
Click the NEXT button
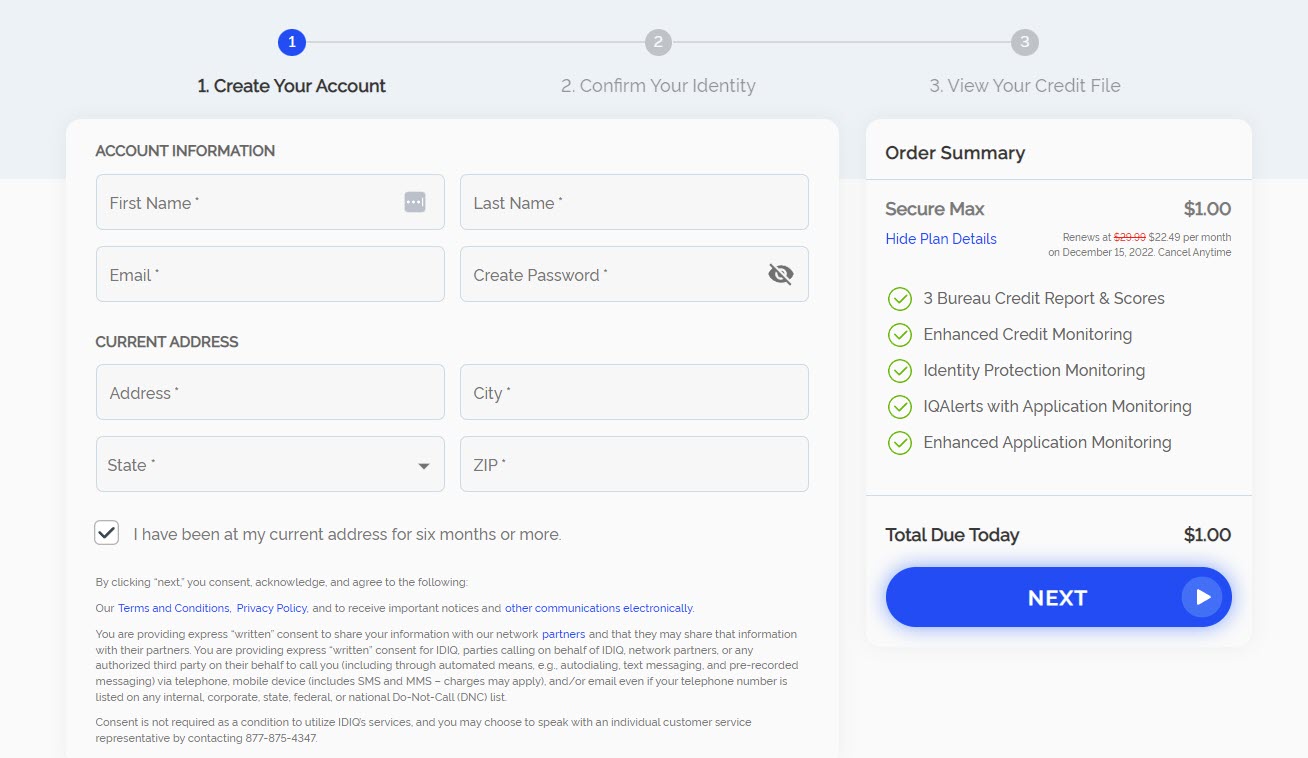1058,597
